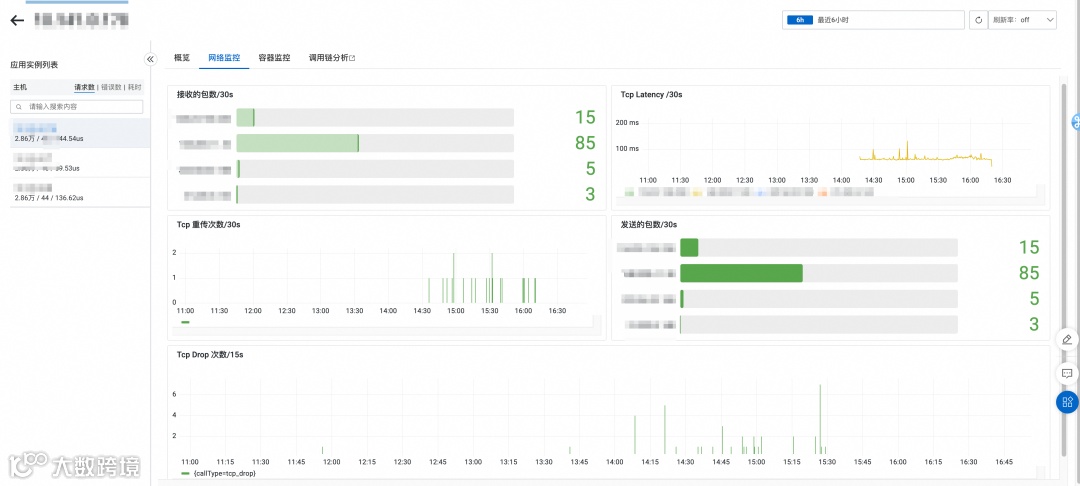The width and height of the screenshot is (1080, 486).
Task: Open 调用链分析 external link tab
Action: click(332, 58)
